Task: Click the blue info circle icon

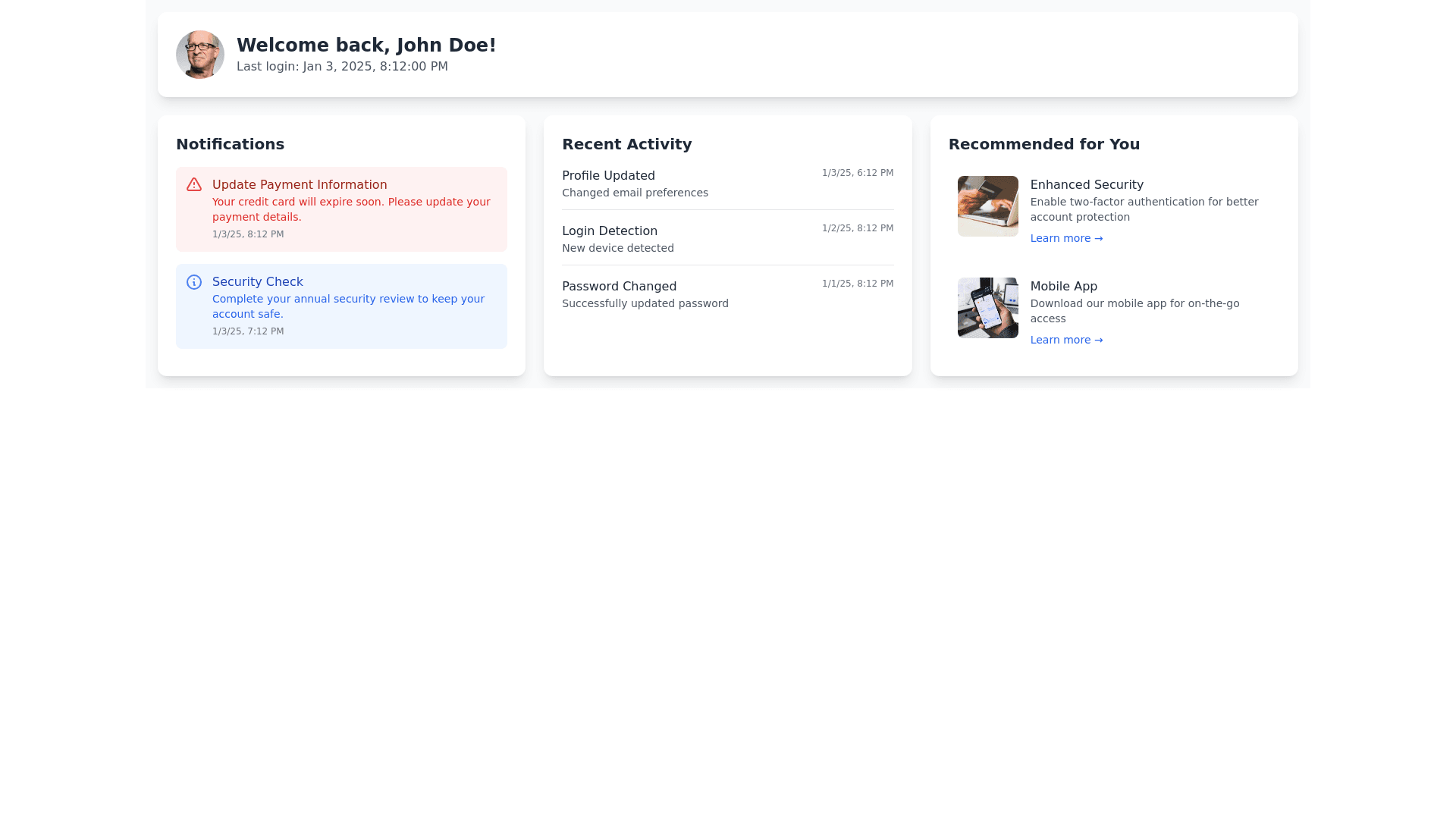Action: (194, 282)
